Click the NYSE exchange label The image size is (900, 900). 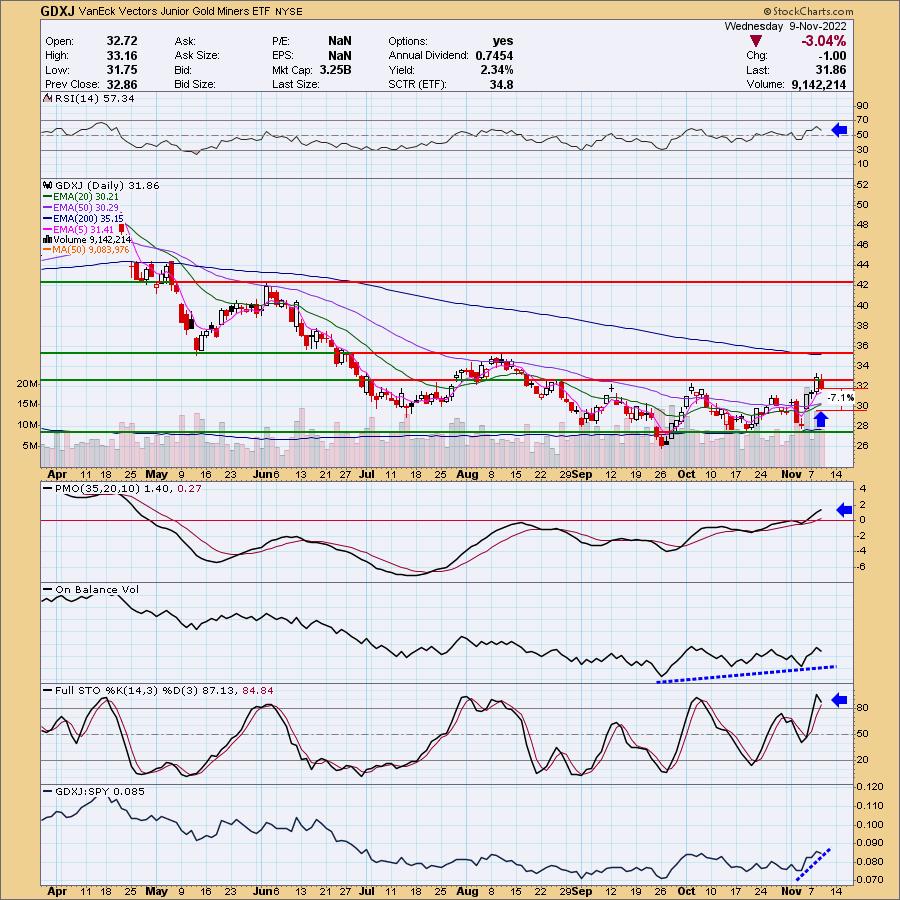(288, 11)
